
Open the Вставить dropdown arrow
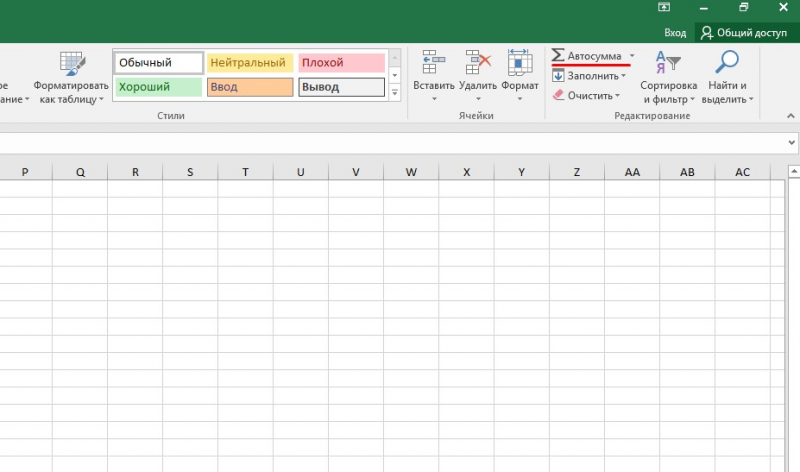[x=434, y=99]
